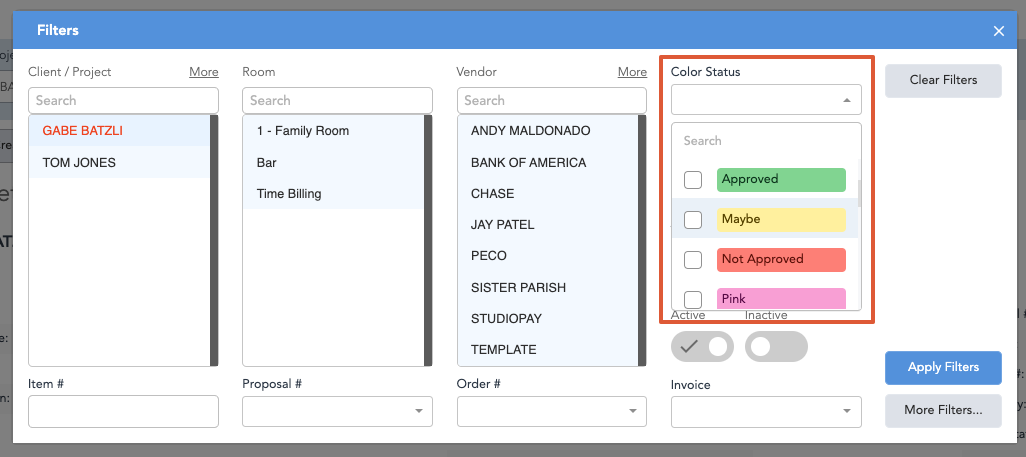Select vendor BANK OF AMERICA
The width and height of the screenshot is (1026, 457).
[548, 162]
